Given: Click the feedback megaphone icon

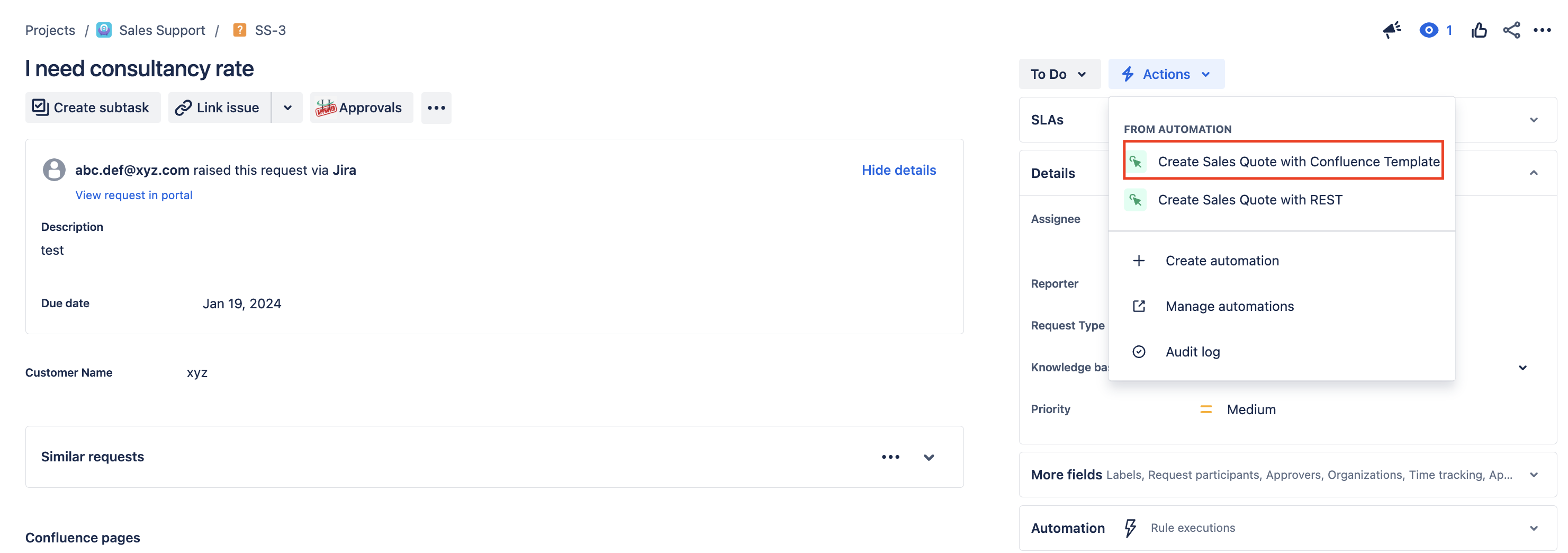Looking at the screenshot, I should (x=1392, y=30).
